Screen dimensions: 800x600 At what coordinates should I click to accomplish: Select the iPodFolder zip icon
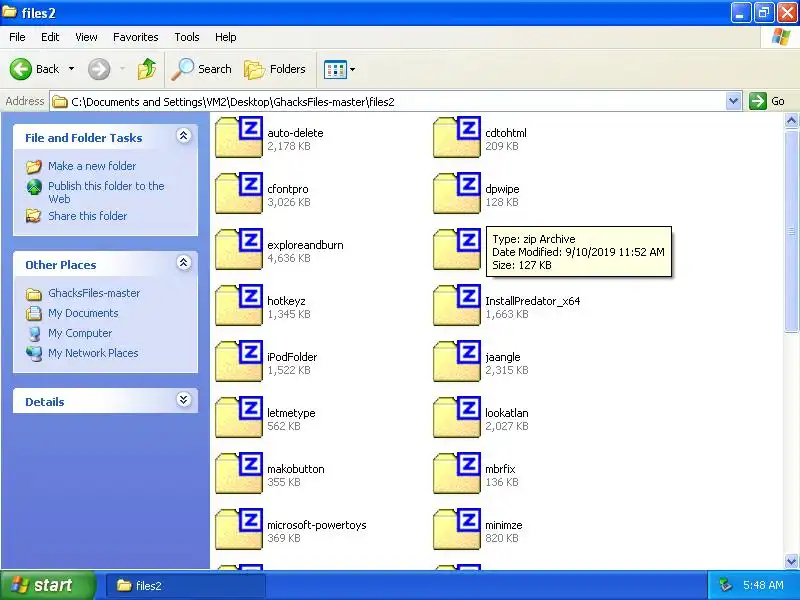[239, 361]
